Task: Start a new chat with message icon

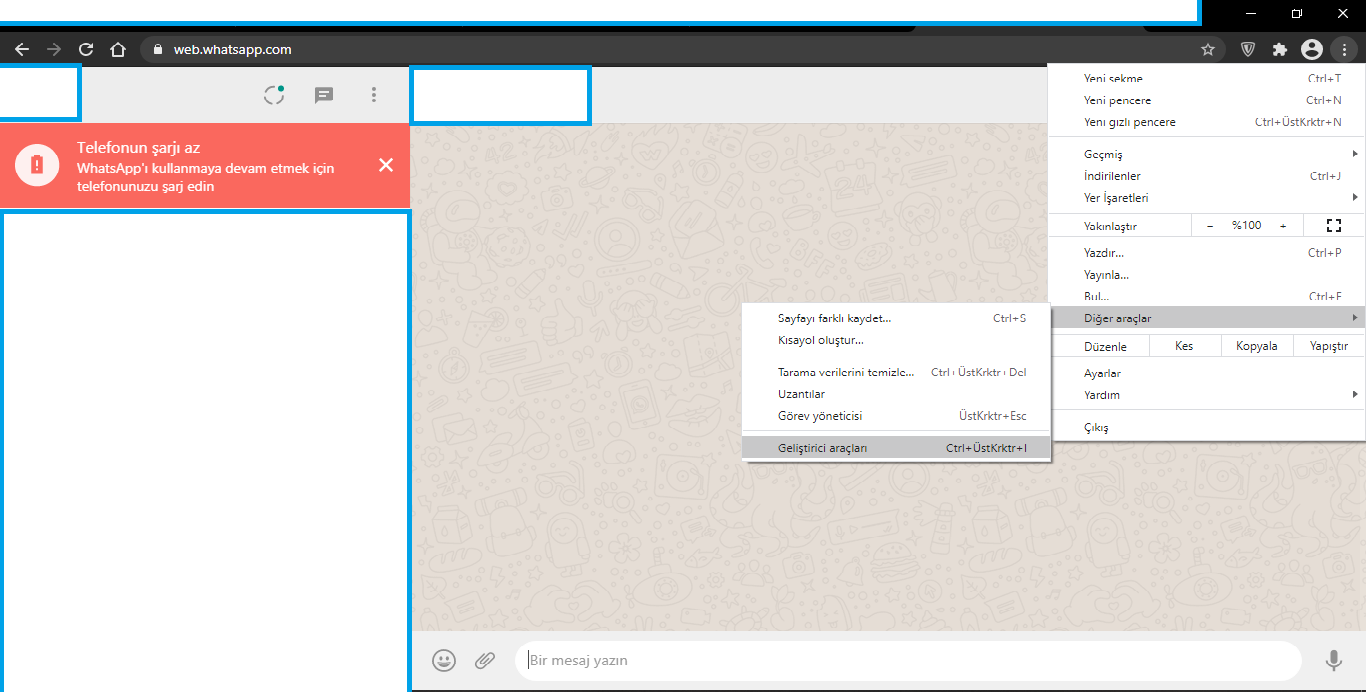Action: (x=324, y=95)
